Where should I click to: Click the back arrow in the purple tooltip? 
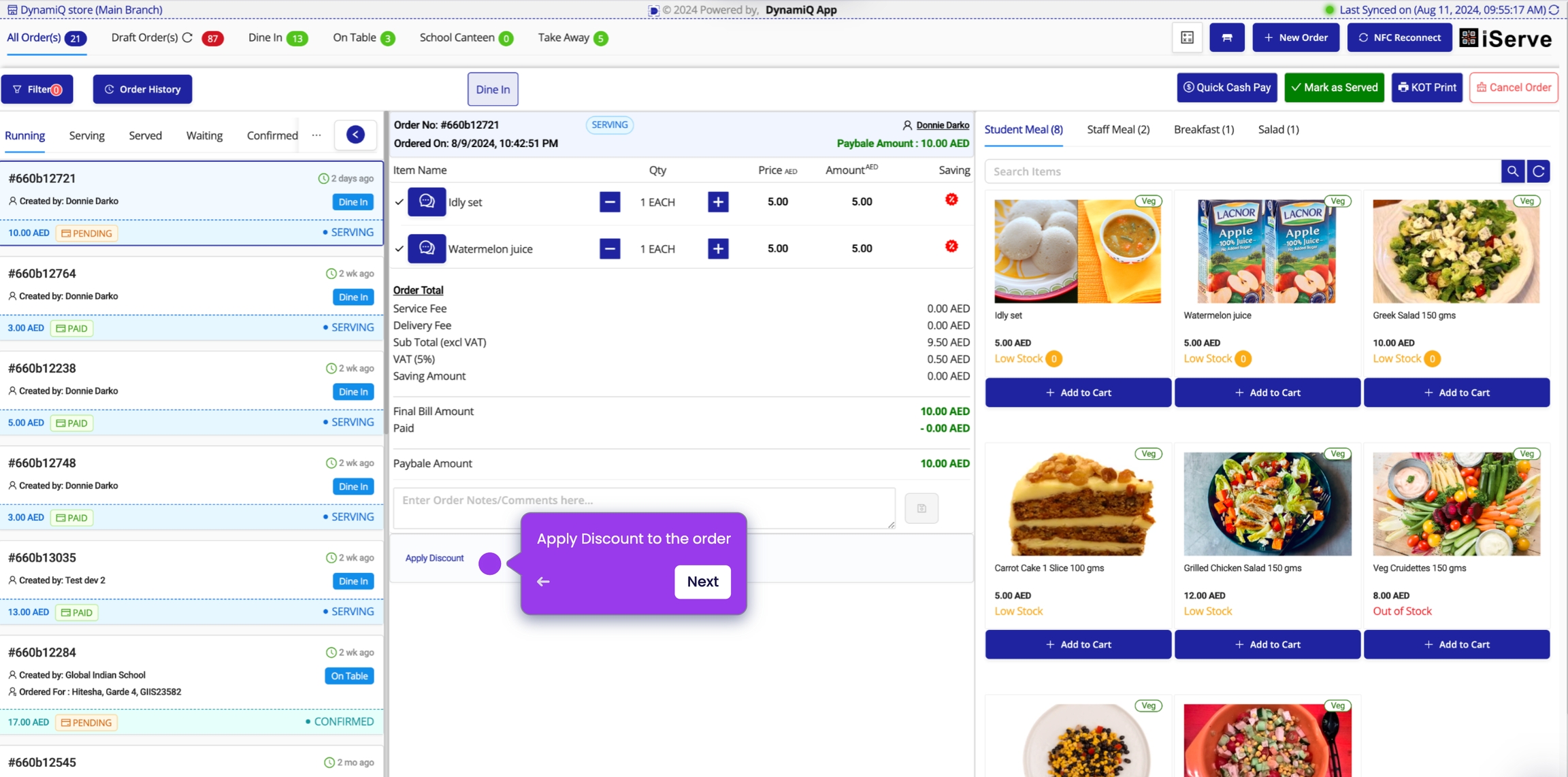click(543, 582)
